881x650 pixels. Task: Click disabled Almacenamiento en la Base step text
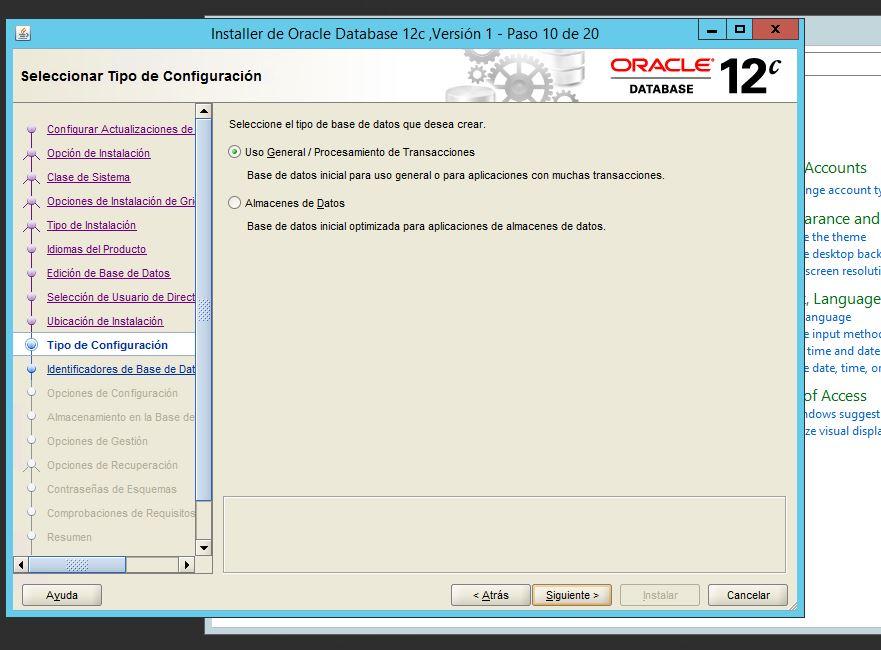pos(120,417)
